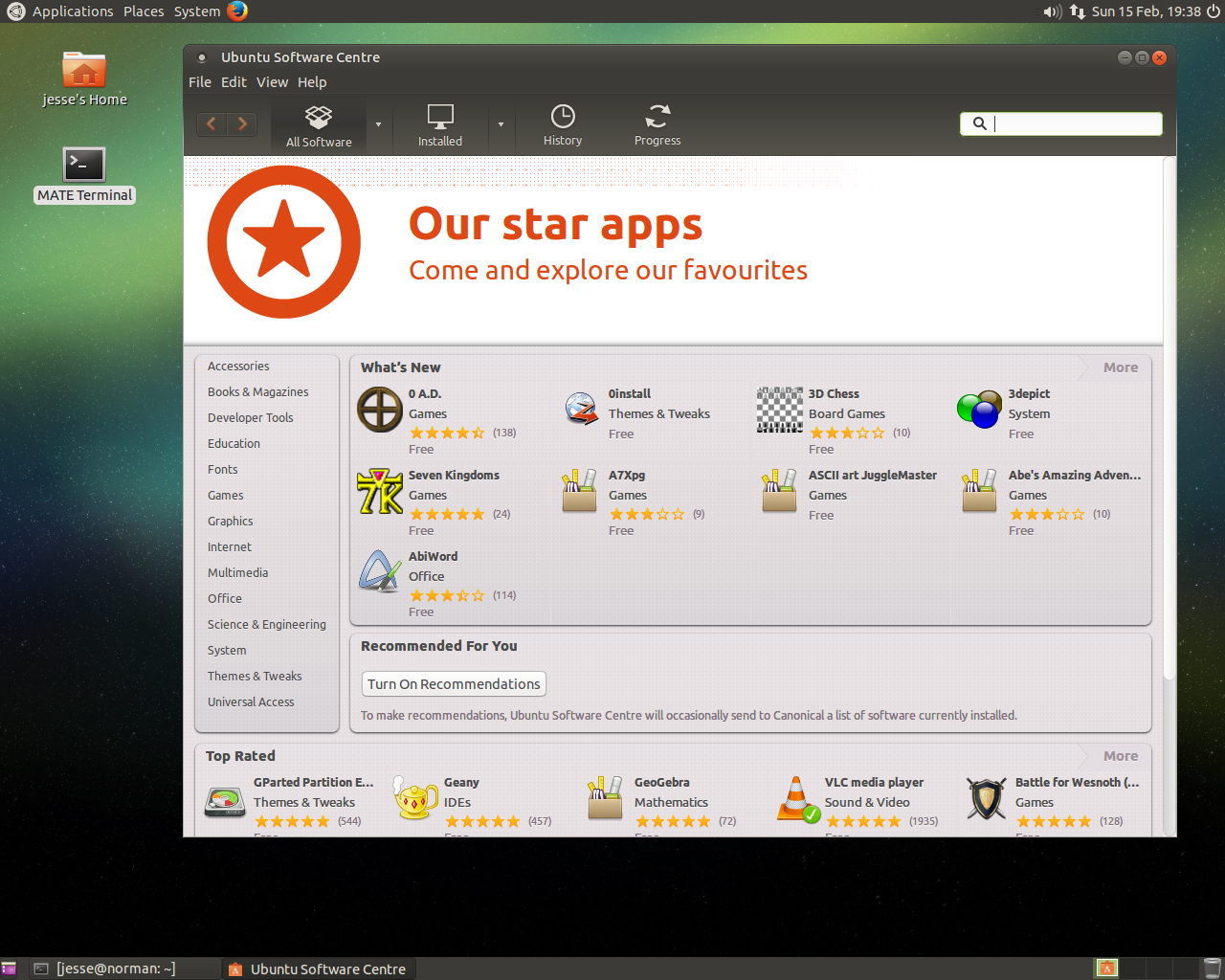Select the Fonts category
Viewport: 1225px width, 980px height.
tap(223, 470)
